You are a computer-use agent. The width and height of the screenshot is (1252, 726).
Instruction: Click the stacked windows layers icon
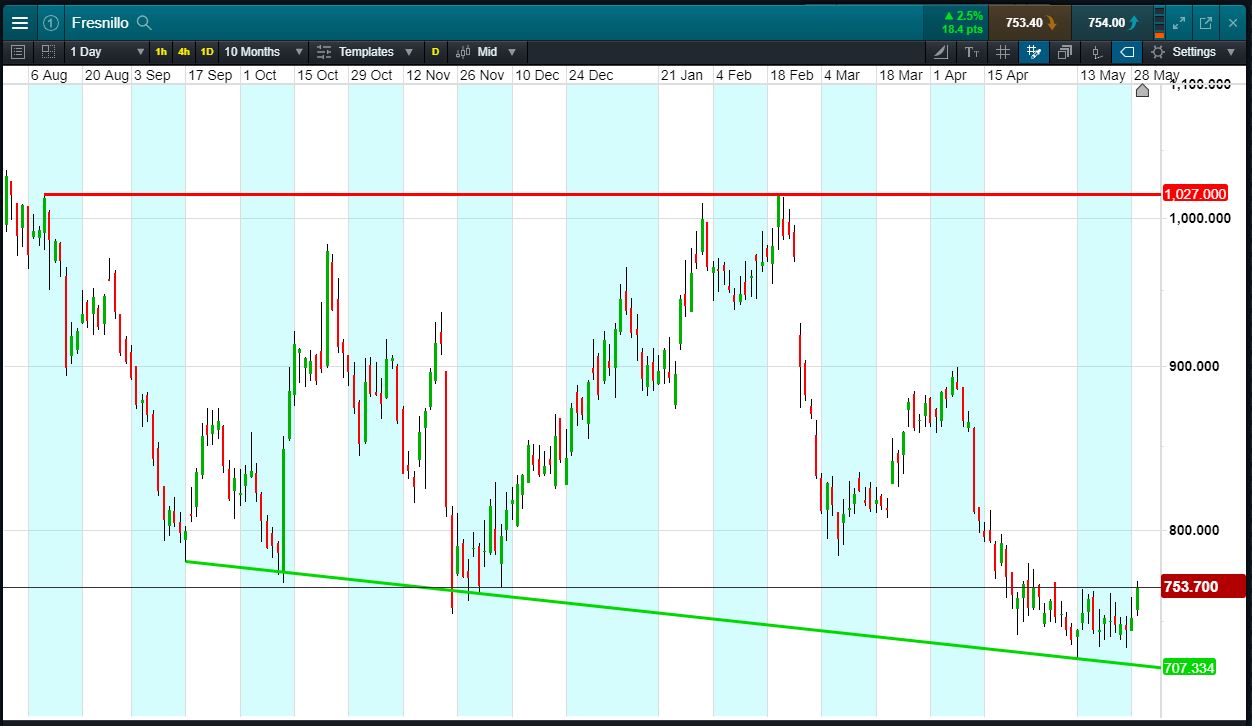pos(1065,52)
